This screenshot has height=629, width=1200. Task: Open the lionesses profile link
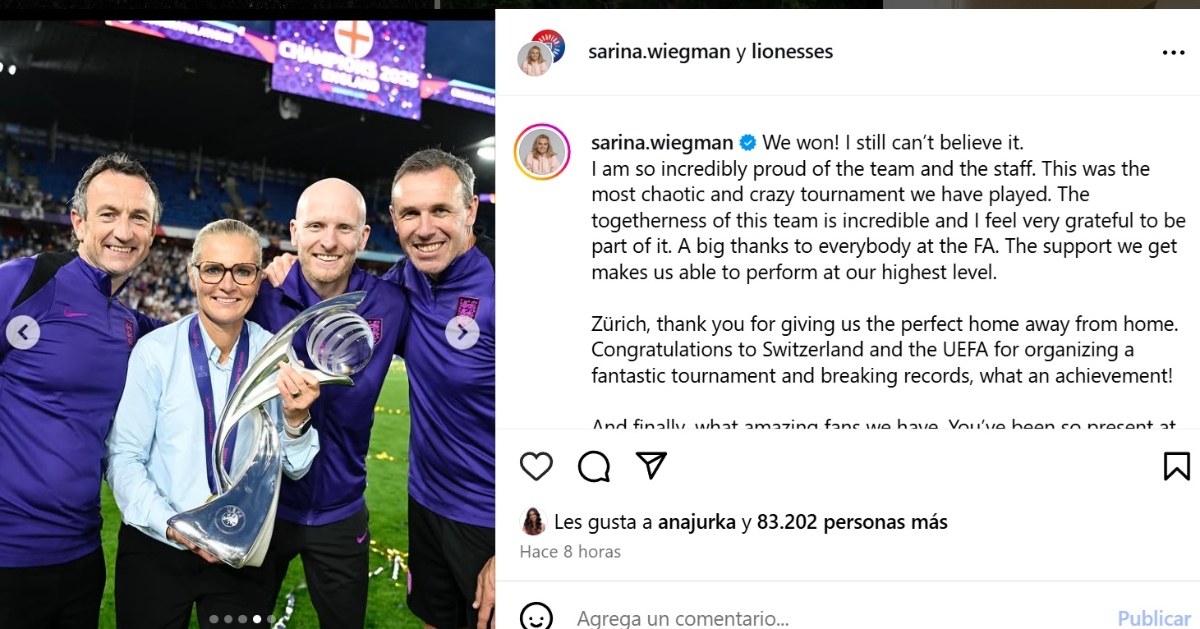click(792, 51)
